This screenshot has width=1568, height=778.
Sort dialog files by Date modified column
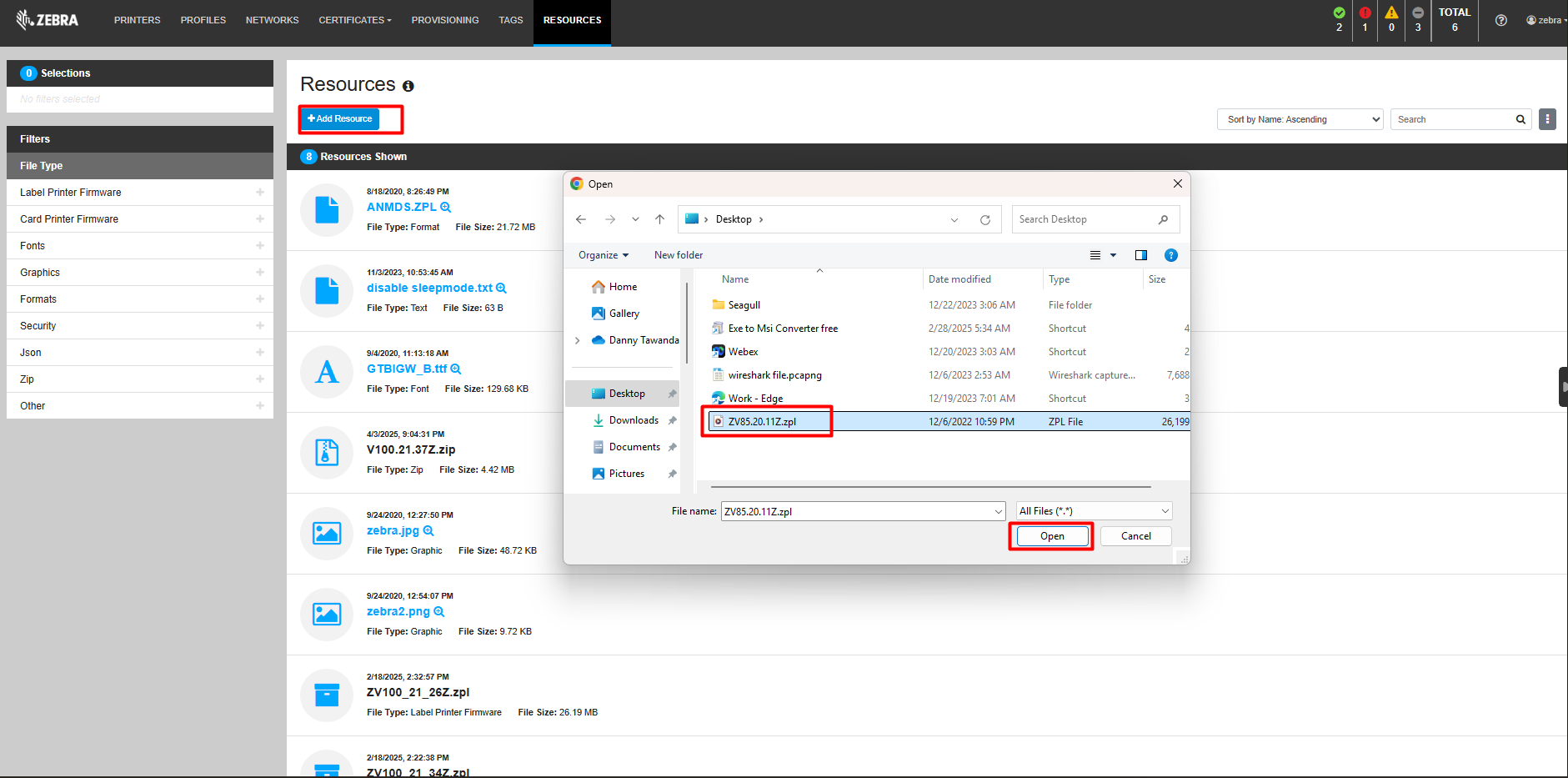pos(959,279)
